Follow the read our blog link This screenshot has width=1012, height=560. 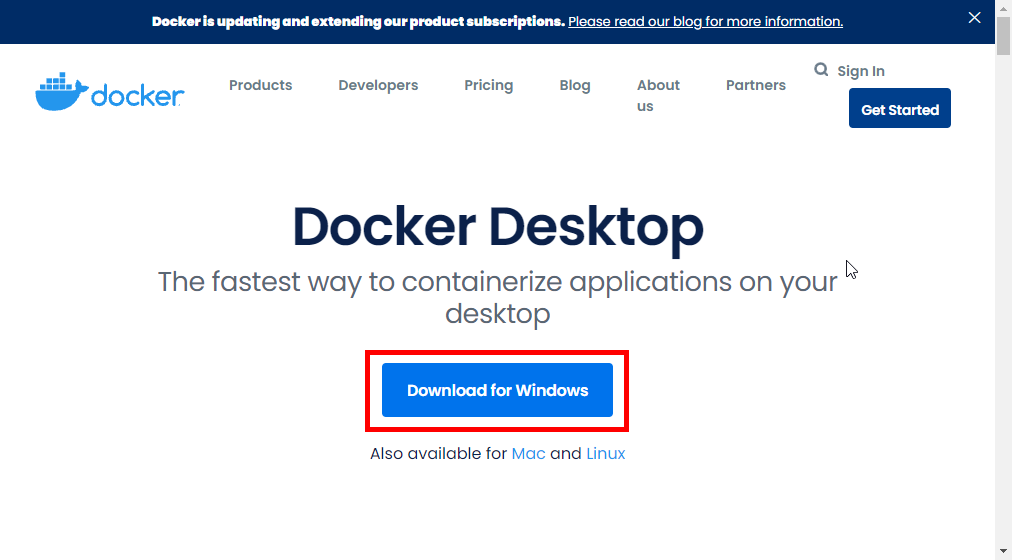pyautogui.click(x=705, y=21)
